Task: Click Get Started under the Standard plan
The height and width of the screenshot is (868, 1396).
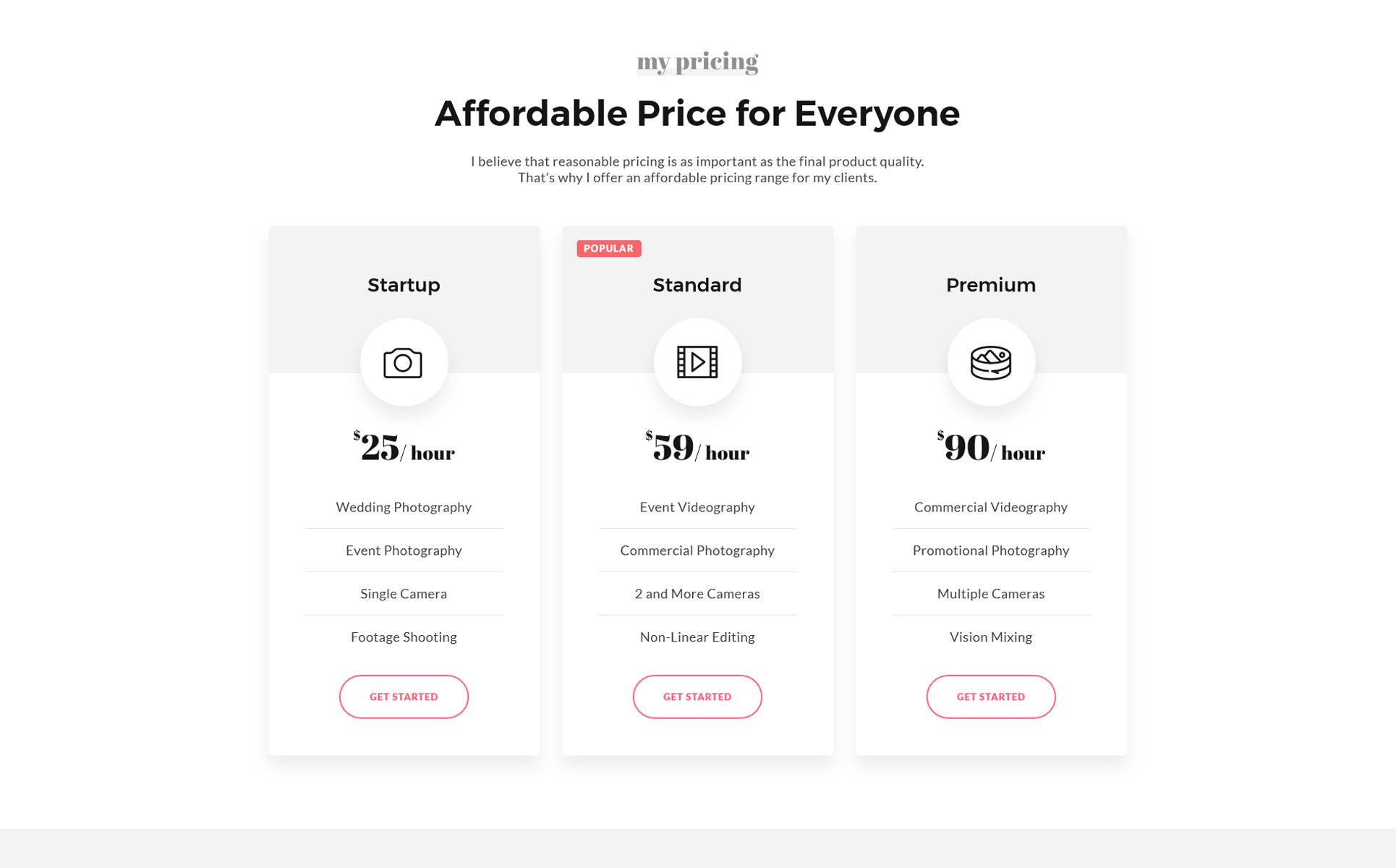Action: coord(697,697)
